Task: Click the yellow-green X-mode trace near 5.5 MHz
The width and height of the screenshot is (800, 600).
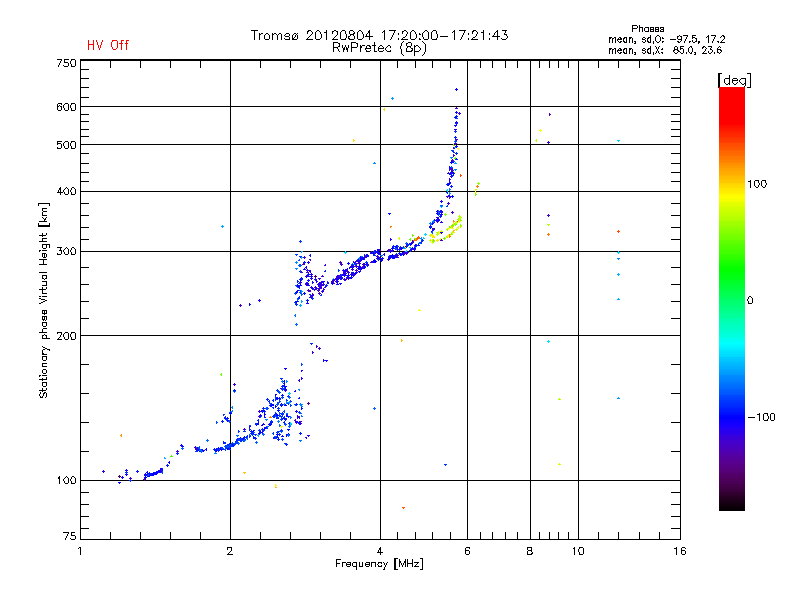Action: pos(446,230)
